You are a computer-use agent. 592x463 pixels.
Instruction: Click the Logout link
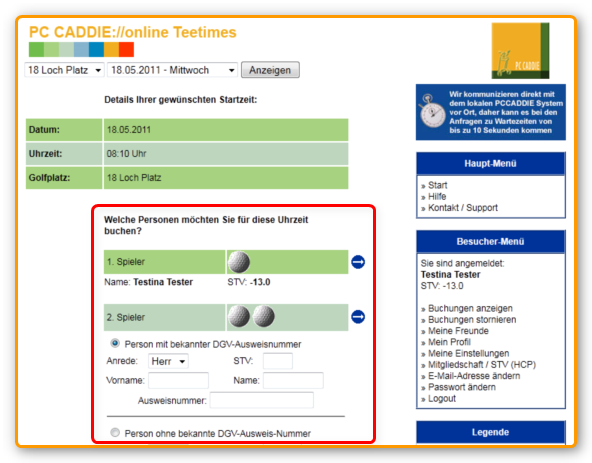[442, 398]
